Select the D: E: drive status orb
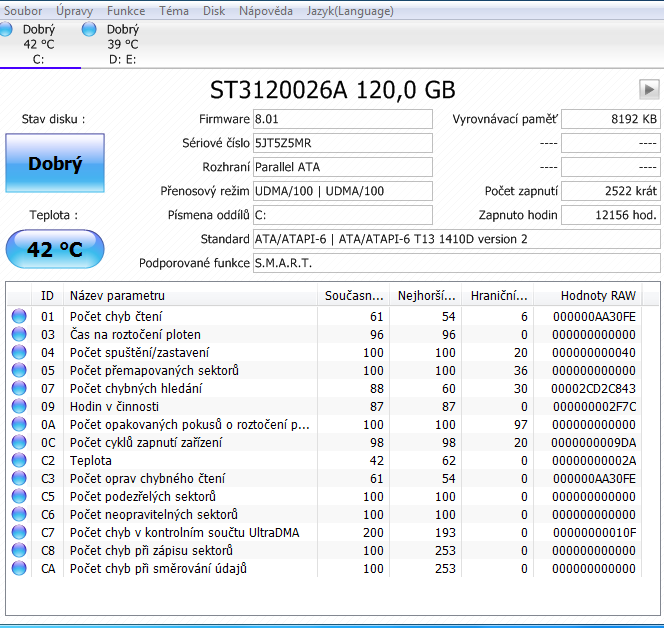This screenshot has height=628, width=664. (x=89, y=30)
